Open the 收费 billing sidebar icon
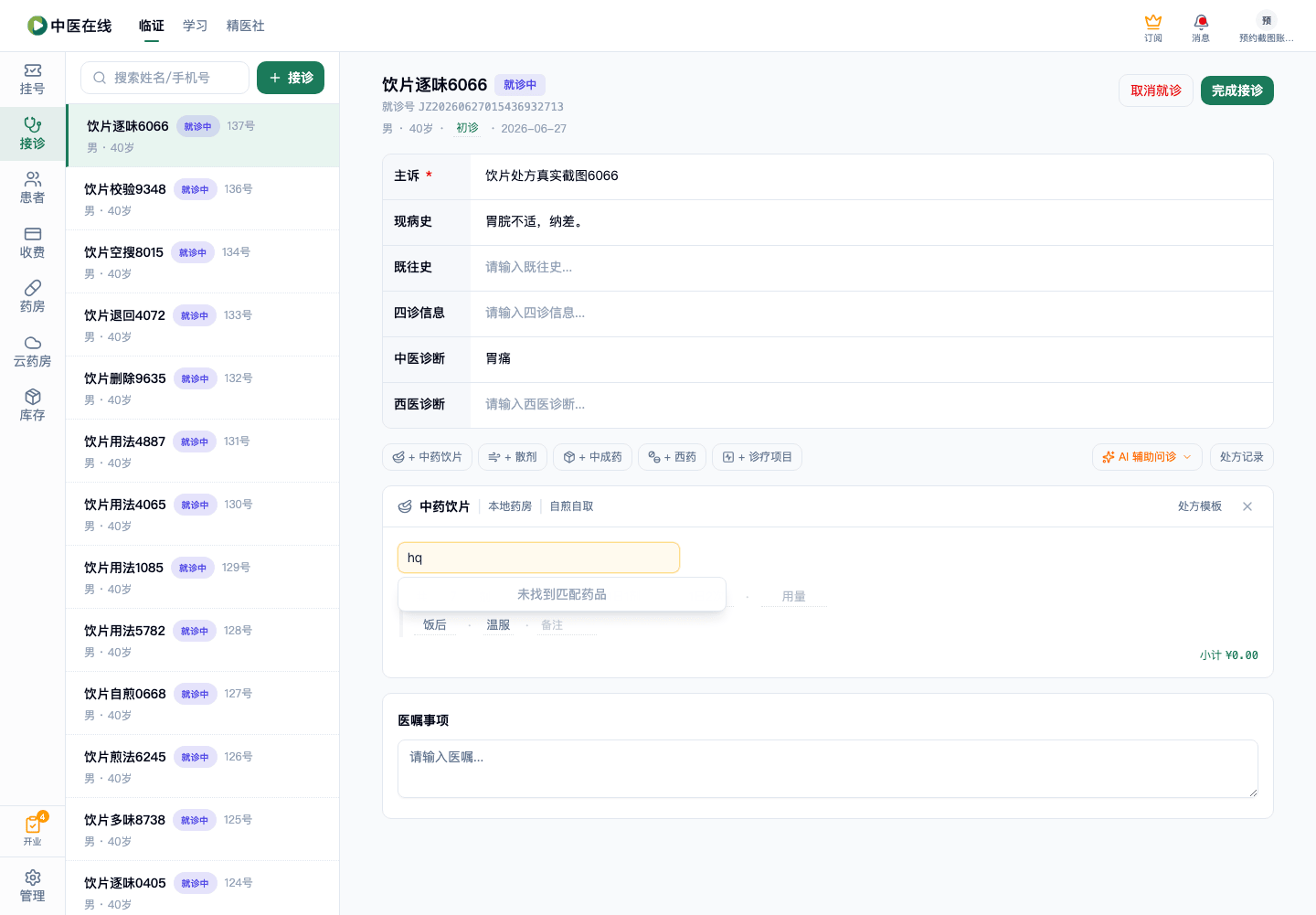Image resolution: width=1316 pixels, height=915 pixels. [32, 243]
